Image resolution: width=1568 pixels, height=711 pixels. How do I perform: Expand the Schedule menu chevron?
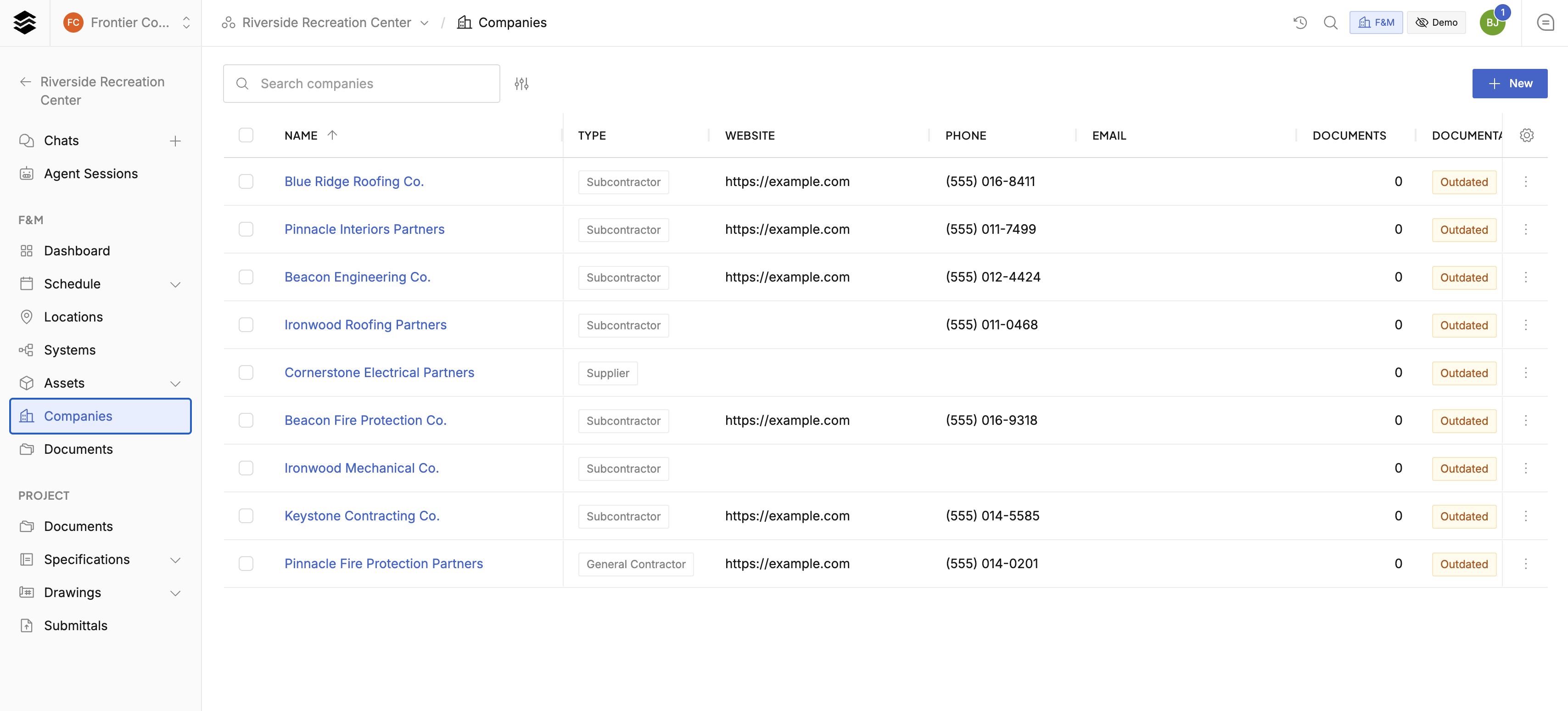(175, 284)
